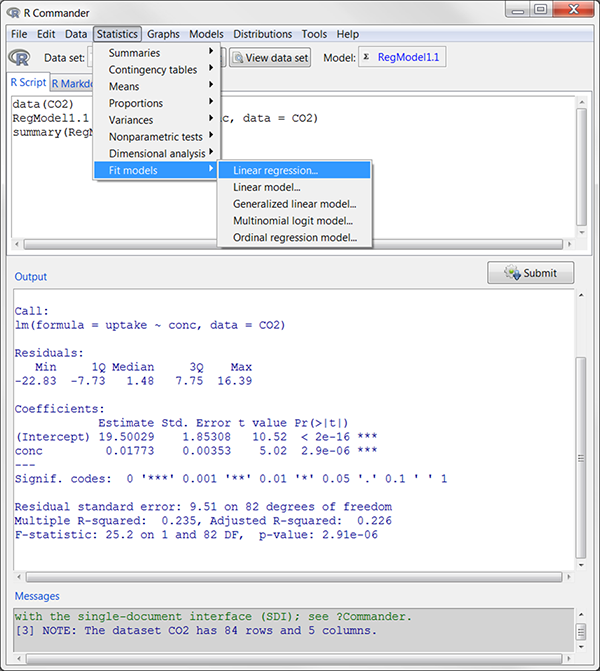Viewport: 600px width, 671px height.
Task: Click the 'Multiple R-squared' output line
Action: [203, 521]
